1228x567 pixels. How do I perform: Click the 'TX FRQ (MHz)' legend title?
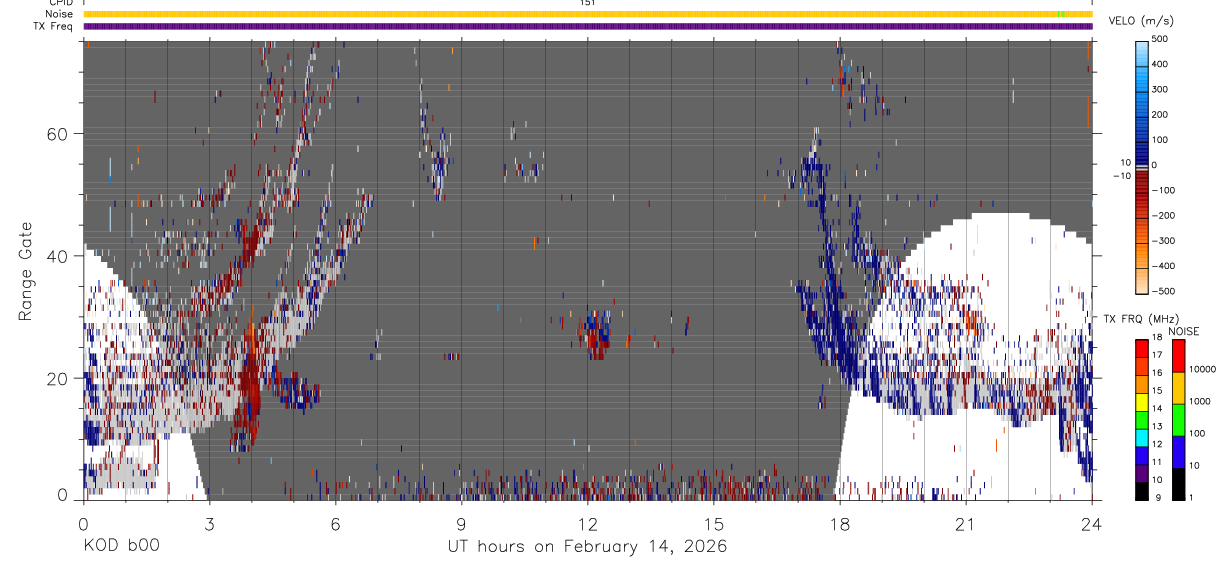coord(1141,319)
